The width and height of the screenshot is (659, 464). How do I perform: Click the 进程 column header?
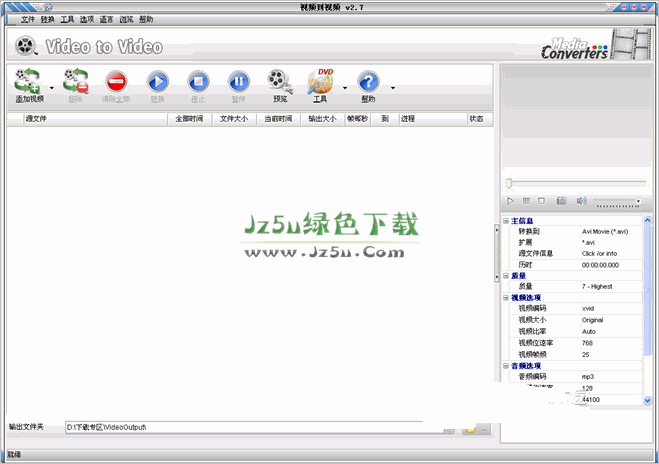tap(432, 119)
